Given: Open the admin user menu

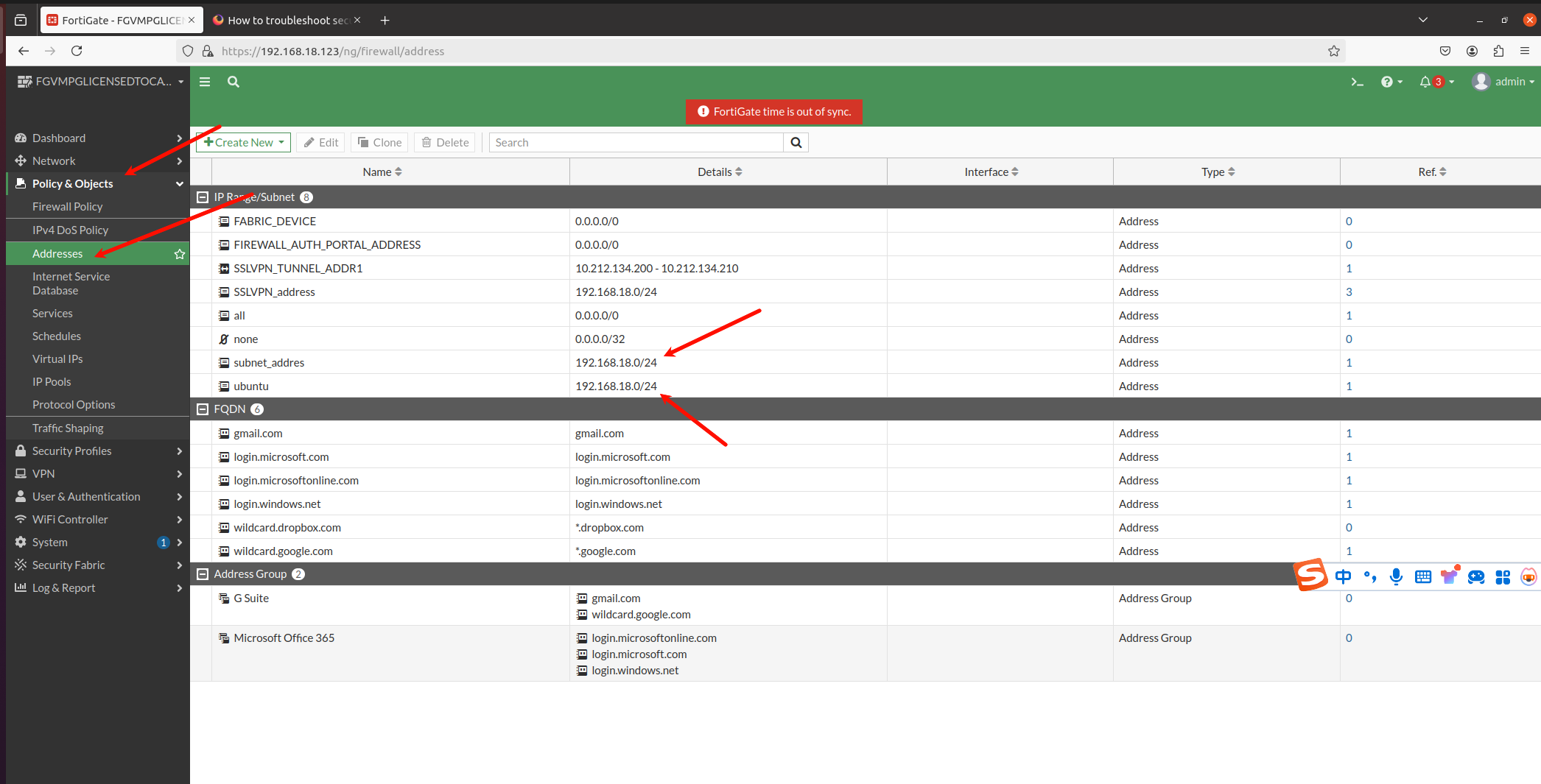Looking at the screenshot, I should (1503, 82).
